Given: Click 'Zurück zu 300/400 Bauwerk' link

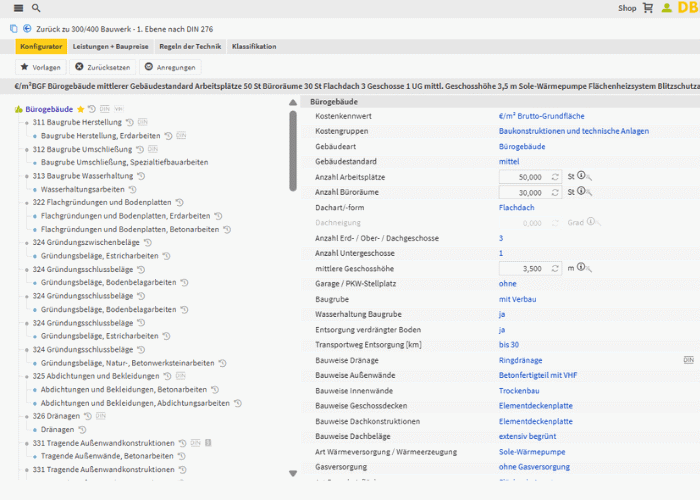Looking at the screenshot, I should click(125, 29).
